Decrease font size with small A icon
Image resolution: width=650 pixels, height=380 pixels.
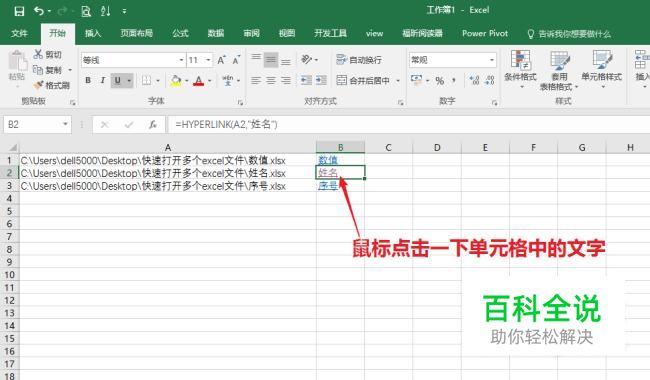tap(236, 60)
